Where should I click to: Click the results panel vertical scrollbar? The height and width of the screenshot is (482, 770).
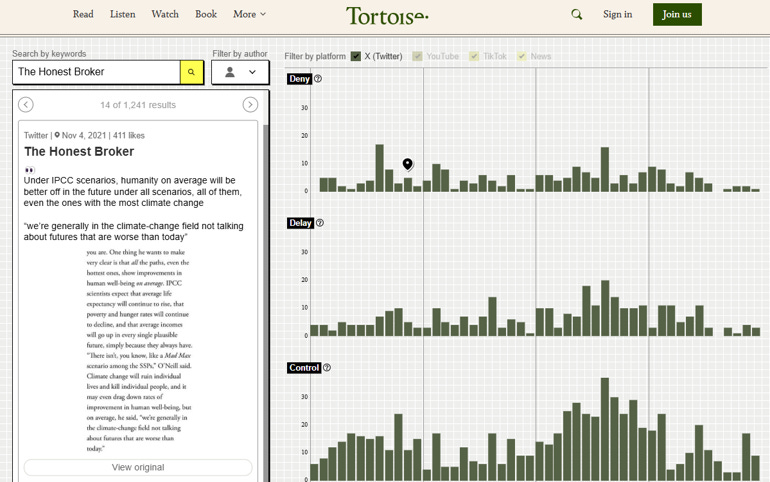(267, 302)
